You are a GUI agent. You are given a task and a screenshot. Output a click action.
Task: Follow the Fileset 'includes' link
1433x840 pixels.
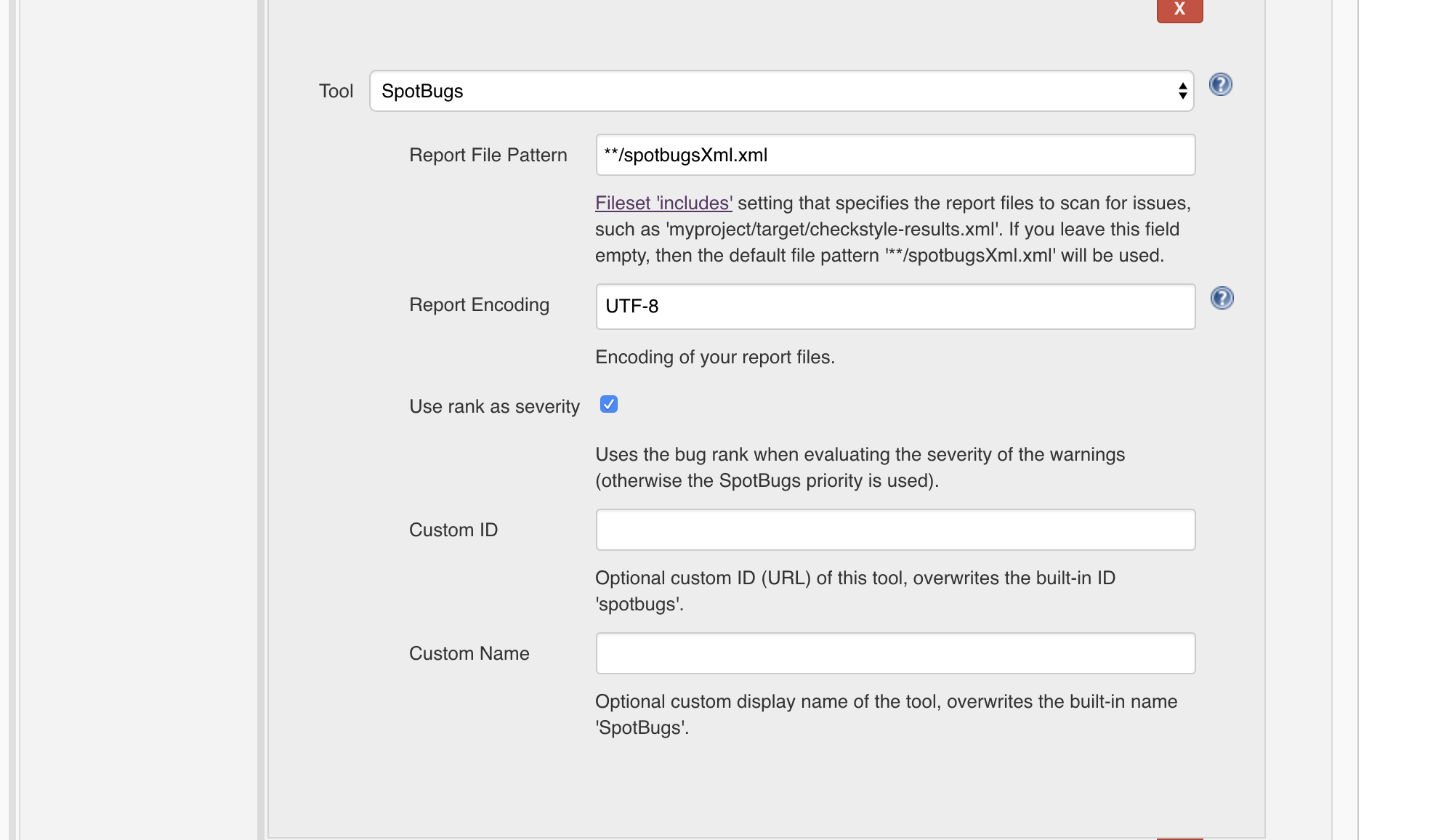663,203
